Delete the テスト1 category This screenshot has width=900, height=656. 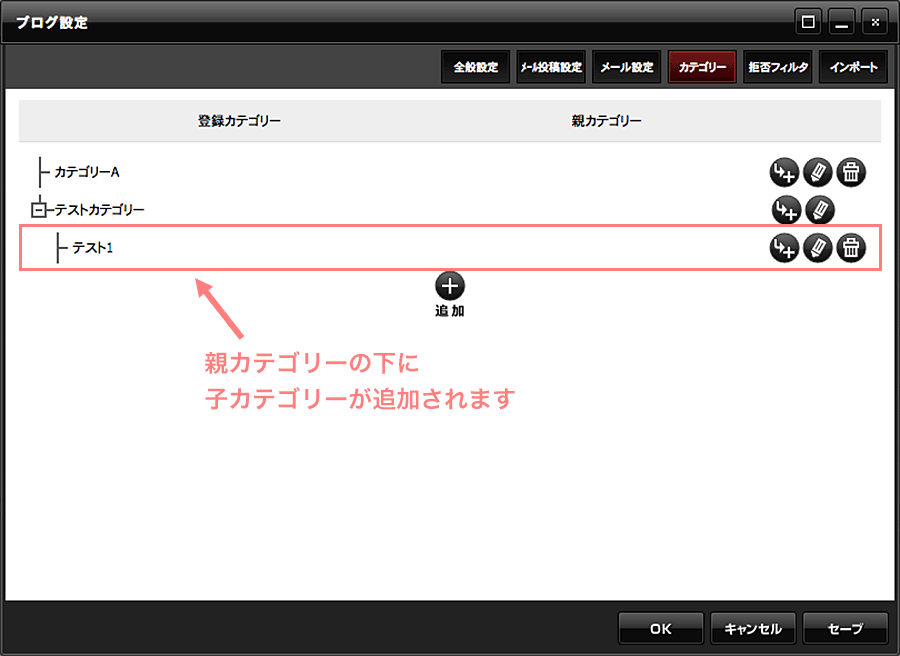pyautogui.click(x=851, y=248)
